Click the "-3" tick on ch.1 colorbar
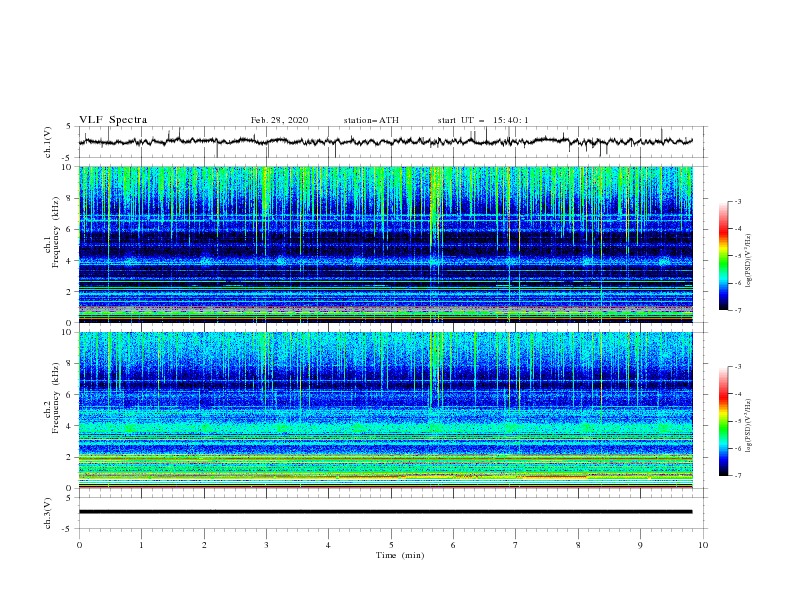792x612 pixels. tap(737, 201)
